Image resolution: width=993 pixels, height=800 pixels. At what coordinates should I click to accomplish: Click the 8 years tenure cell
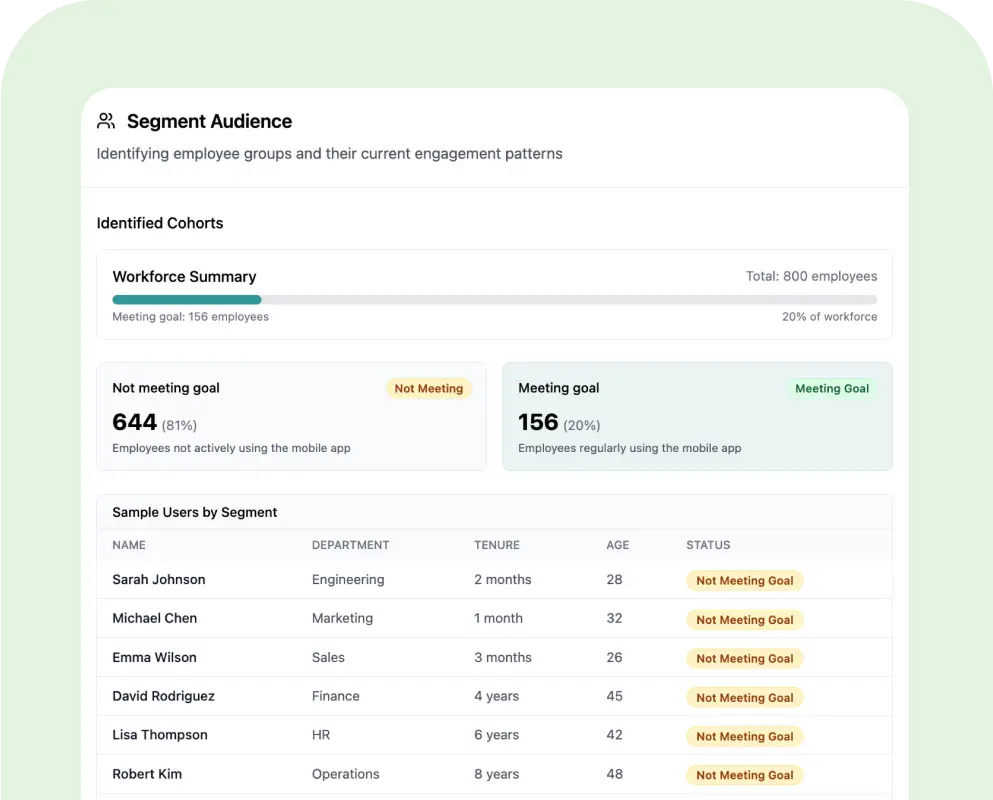[496, 774]
